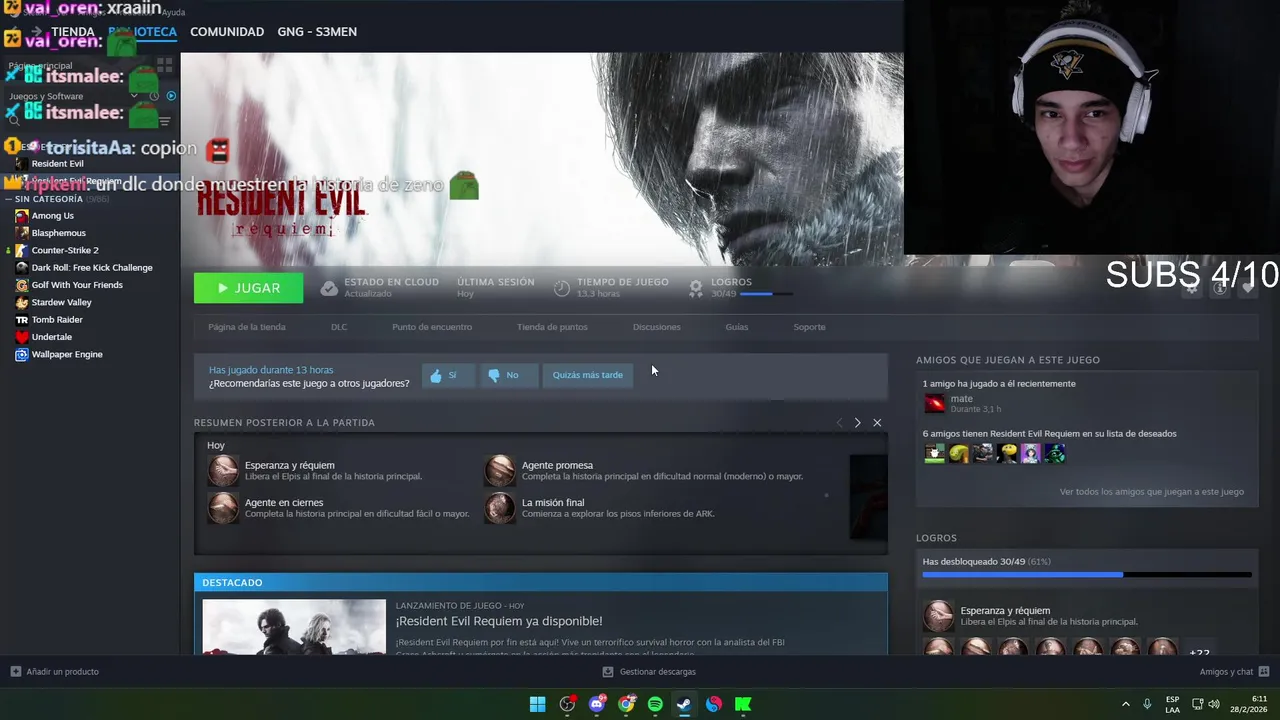The width and height of the screenshot is (1280, 720).
Task: Click Quizás más tarde button
Action: [588, 375]
